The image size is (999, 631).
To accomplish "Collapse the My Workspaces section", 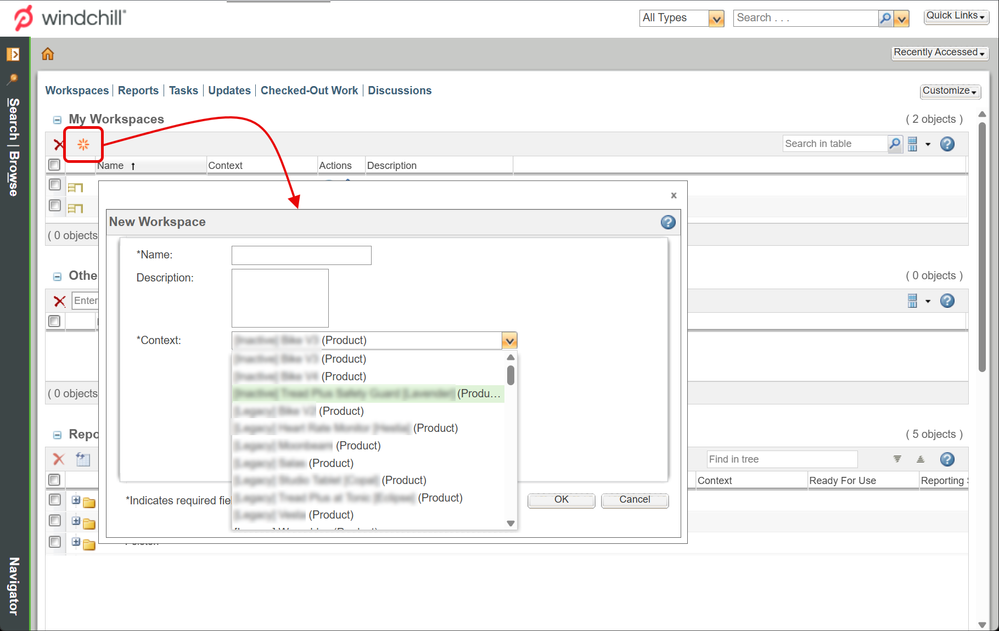I will [57, 120].
